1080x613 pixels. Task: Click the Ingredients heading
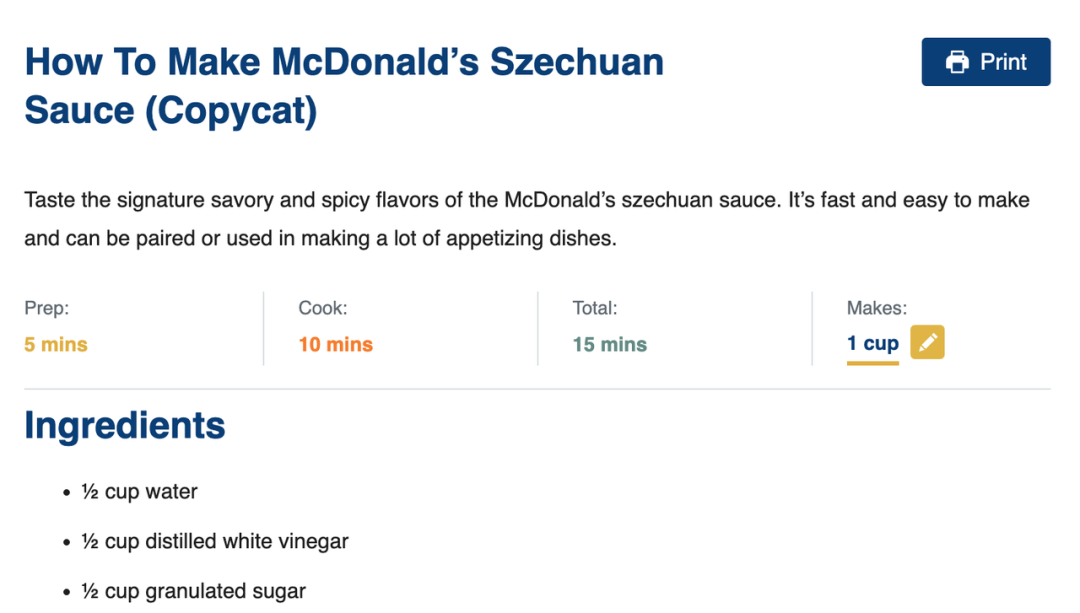pos(125,426)
